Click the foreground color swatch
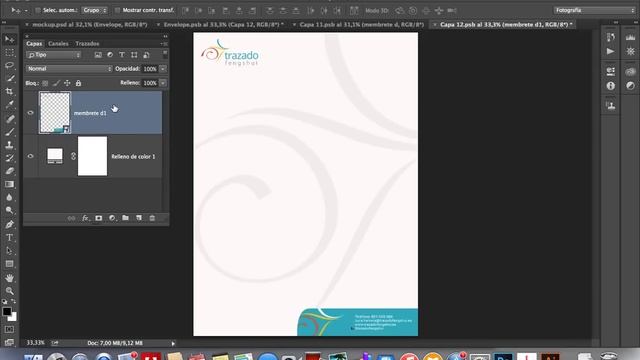 click(6, 311)
